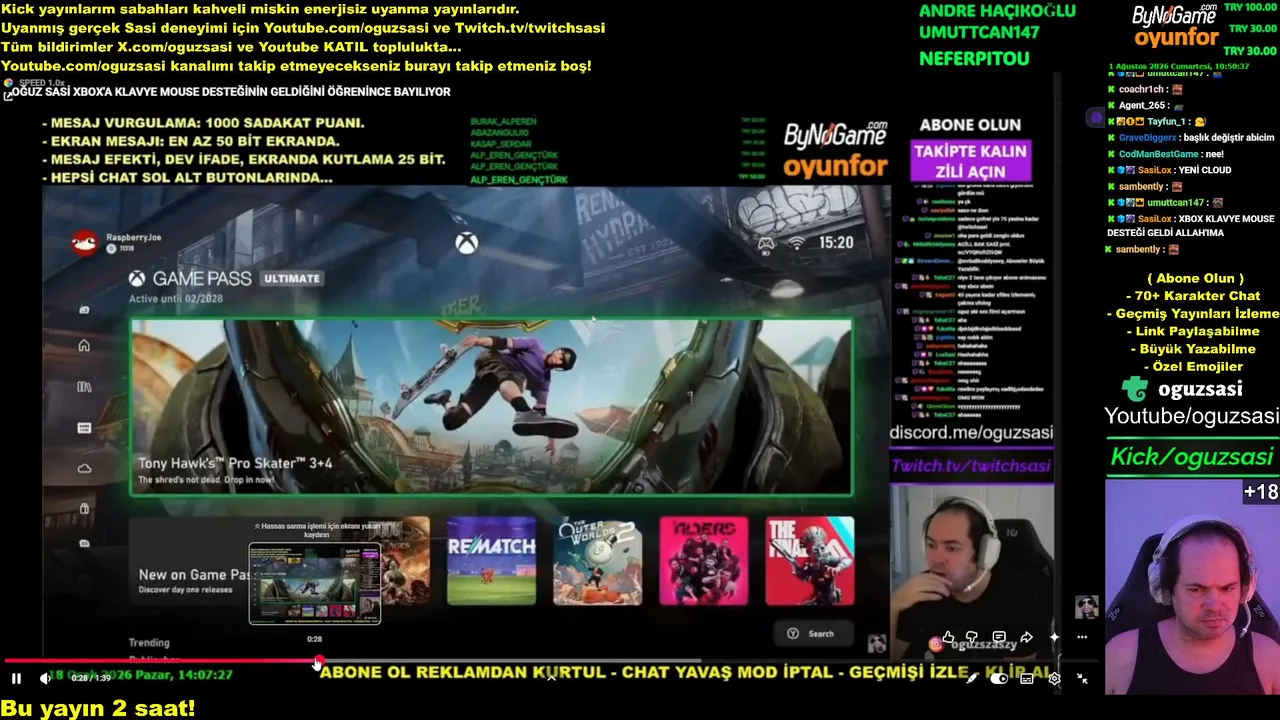Mute the video volume speaker icon

click(45, 678)
